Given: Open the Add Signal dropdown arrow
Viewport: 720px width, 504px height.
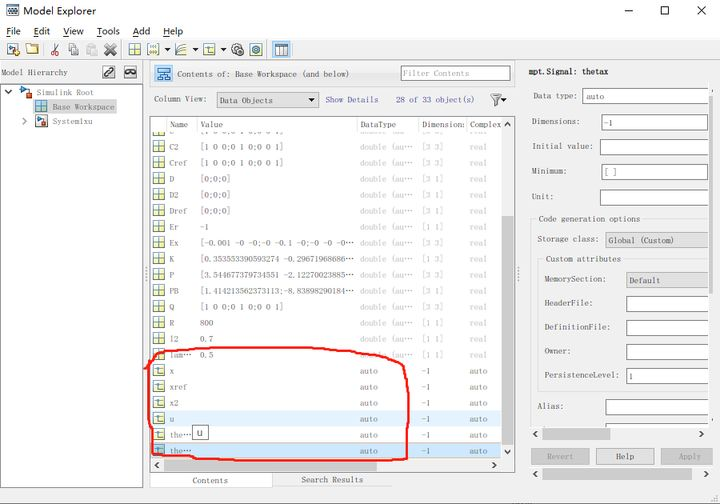Looking at the screenshot, I should coord(195,50).
